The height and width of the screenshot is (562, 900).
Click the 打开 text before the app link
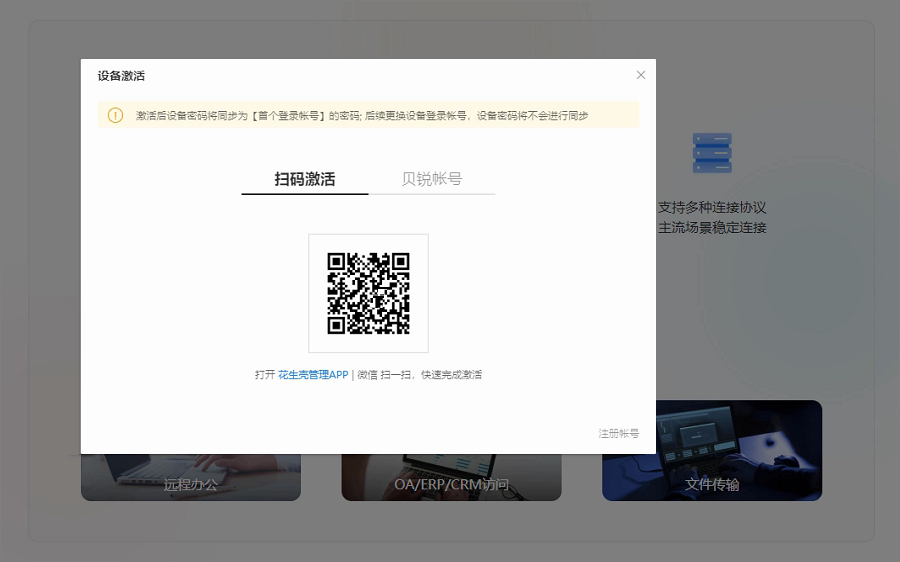point(264,375)
